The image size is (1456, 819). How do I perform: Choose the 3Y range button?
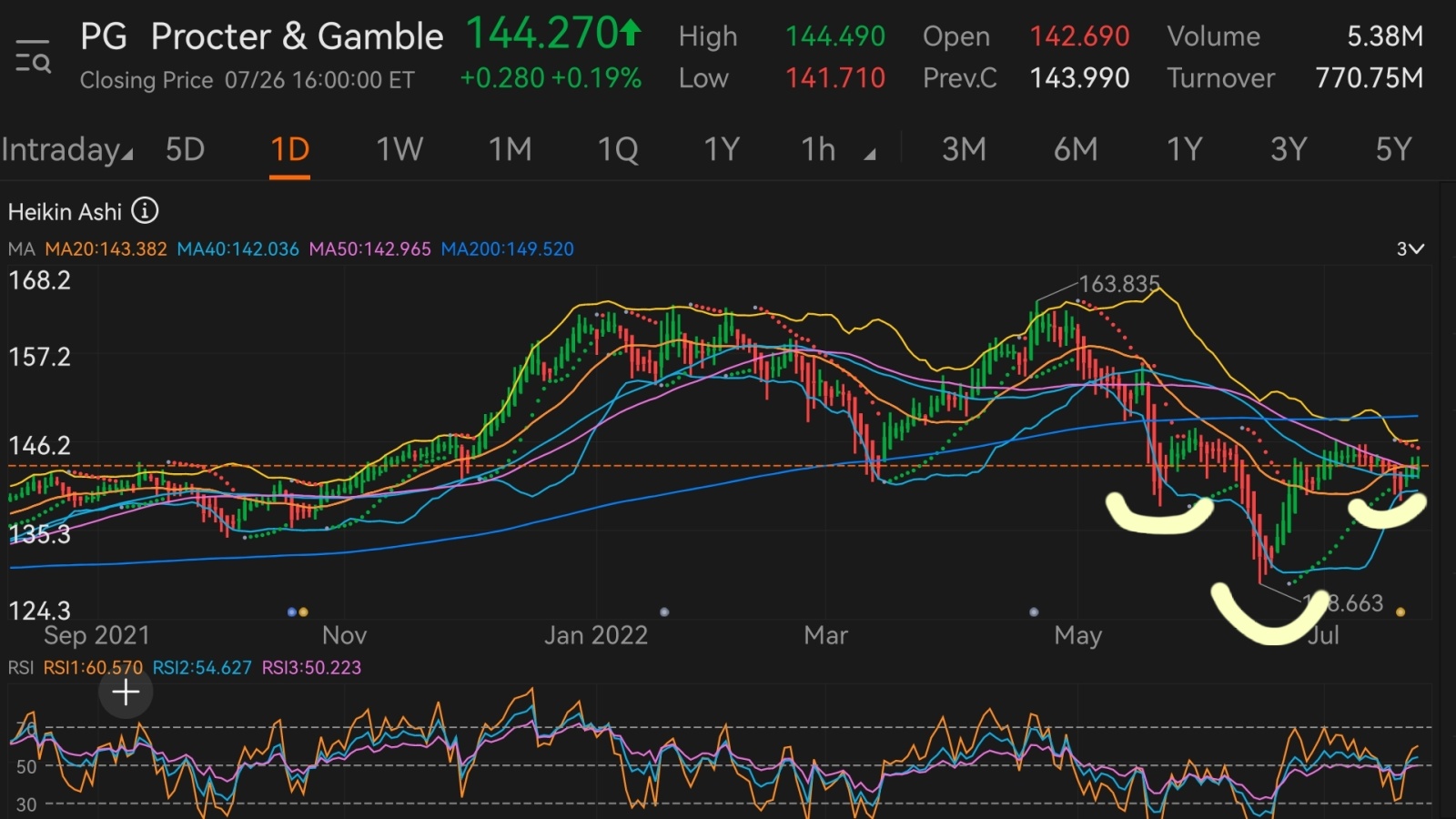pyautogui.click(x=1289, y=149)
